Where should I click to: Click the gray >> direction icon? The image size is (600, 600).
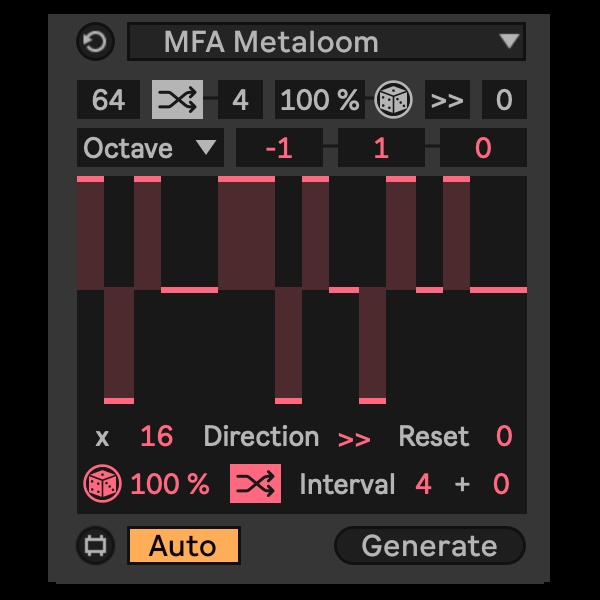coord(447,99)
